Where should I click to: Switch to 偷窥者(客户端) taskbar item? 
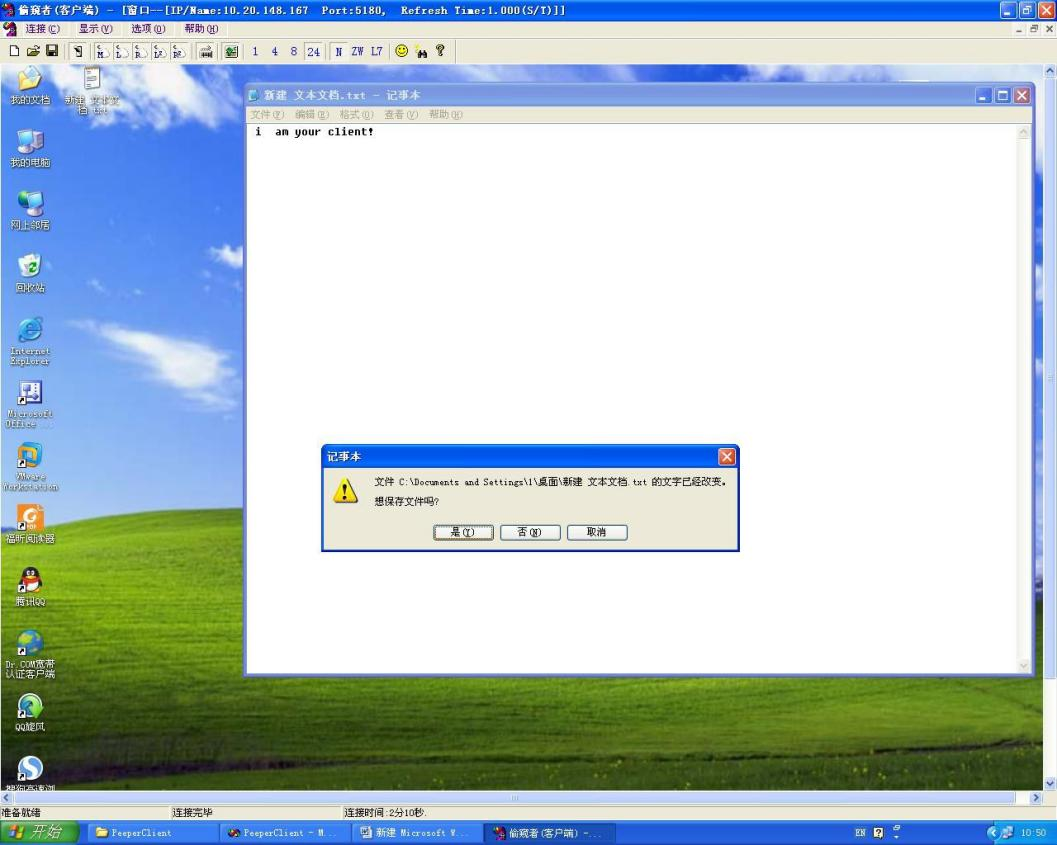coord(549,833)
